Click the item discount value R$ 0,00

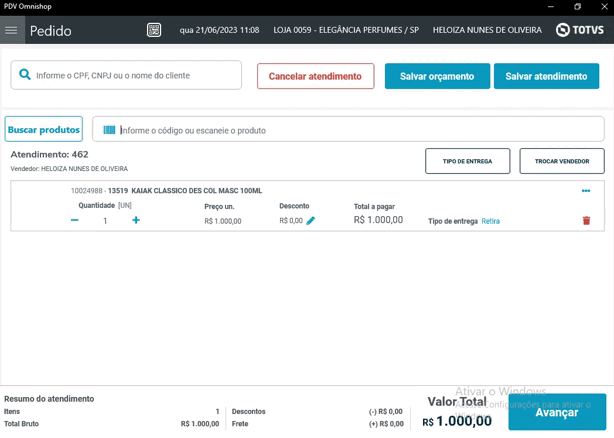pyautogui.click(x=291, y=221)
